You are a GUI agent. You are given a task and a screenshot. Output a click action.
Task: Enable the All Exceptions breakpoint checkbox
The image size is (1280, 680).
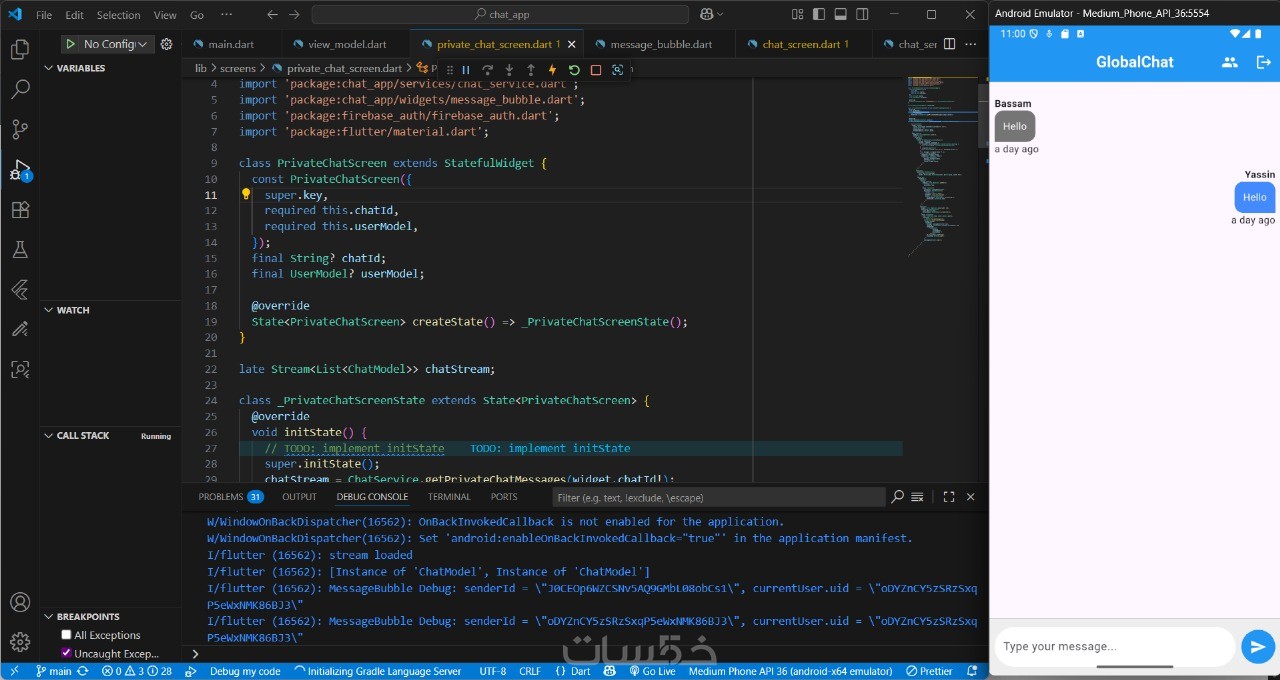66,635
